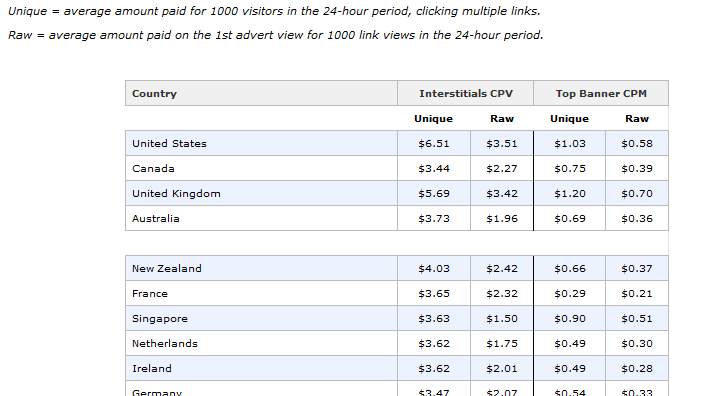Click the Australia country cell
The height and width of the screenshot is (396, 714).
[261, 218]
